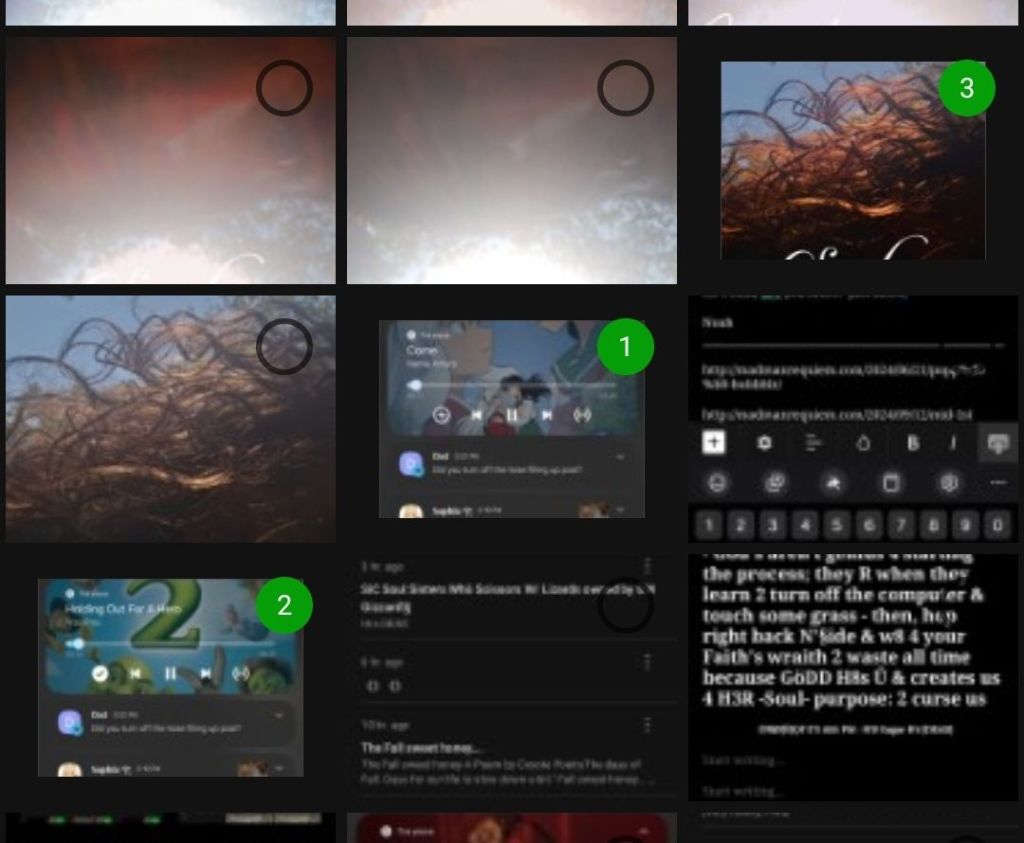Click checkmark icon in 'Holding Out For A Hero' player
This screenshot has width=1024, height=843.
click(100, 673)
